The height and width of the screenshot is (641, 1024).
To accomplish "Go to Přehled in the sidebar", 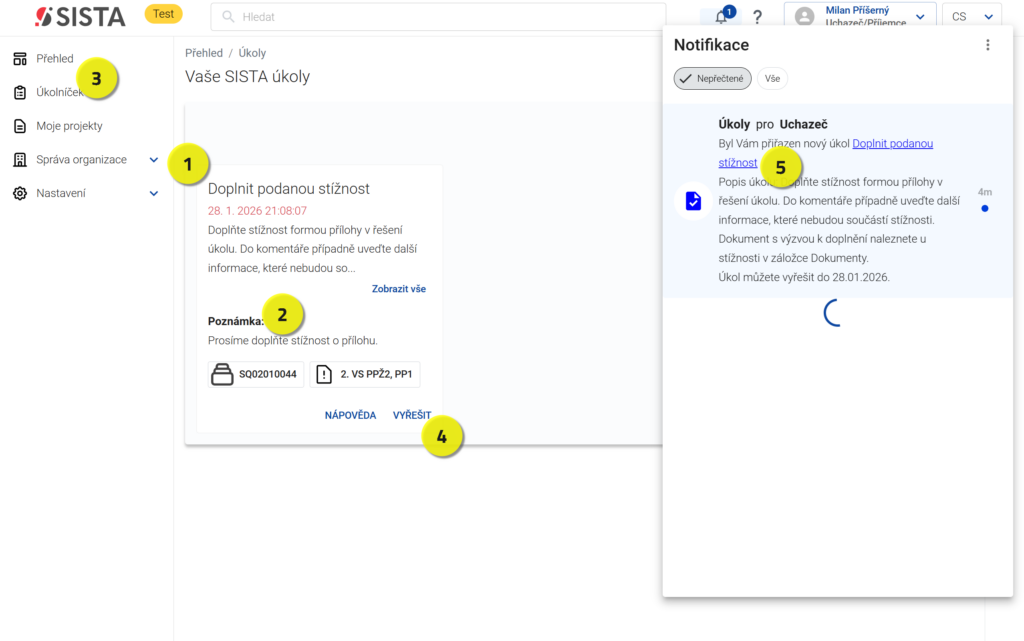I will (x=55, y=59).
